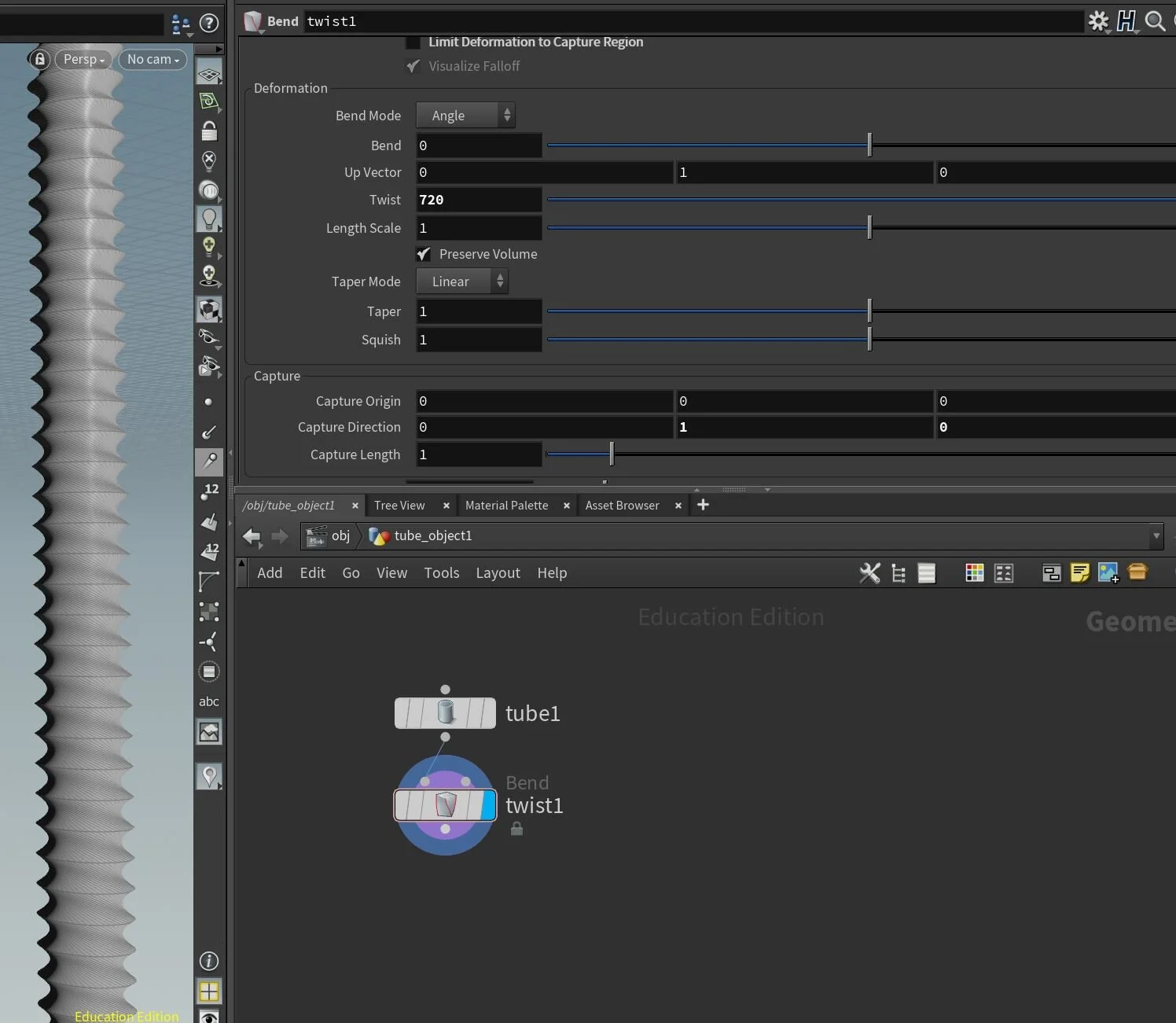
Task: Add a new pane tab with plus
Action: coord(703,505)
